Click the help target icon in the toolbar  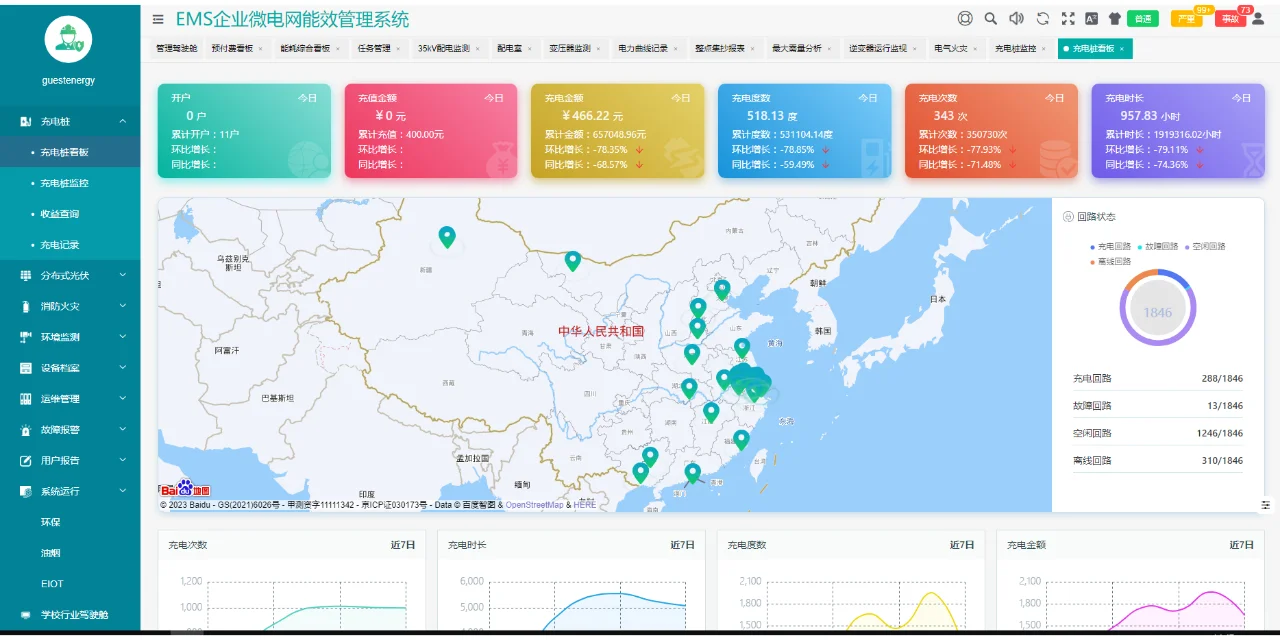pos(965,18)
